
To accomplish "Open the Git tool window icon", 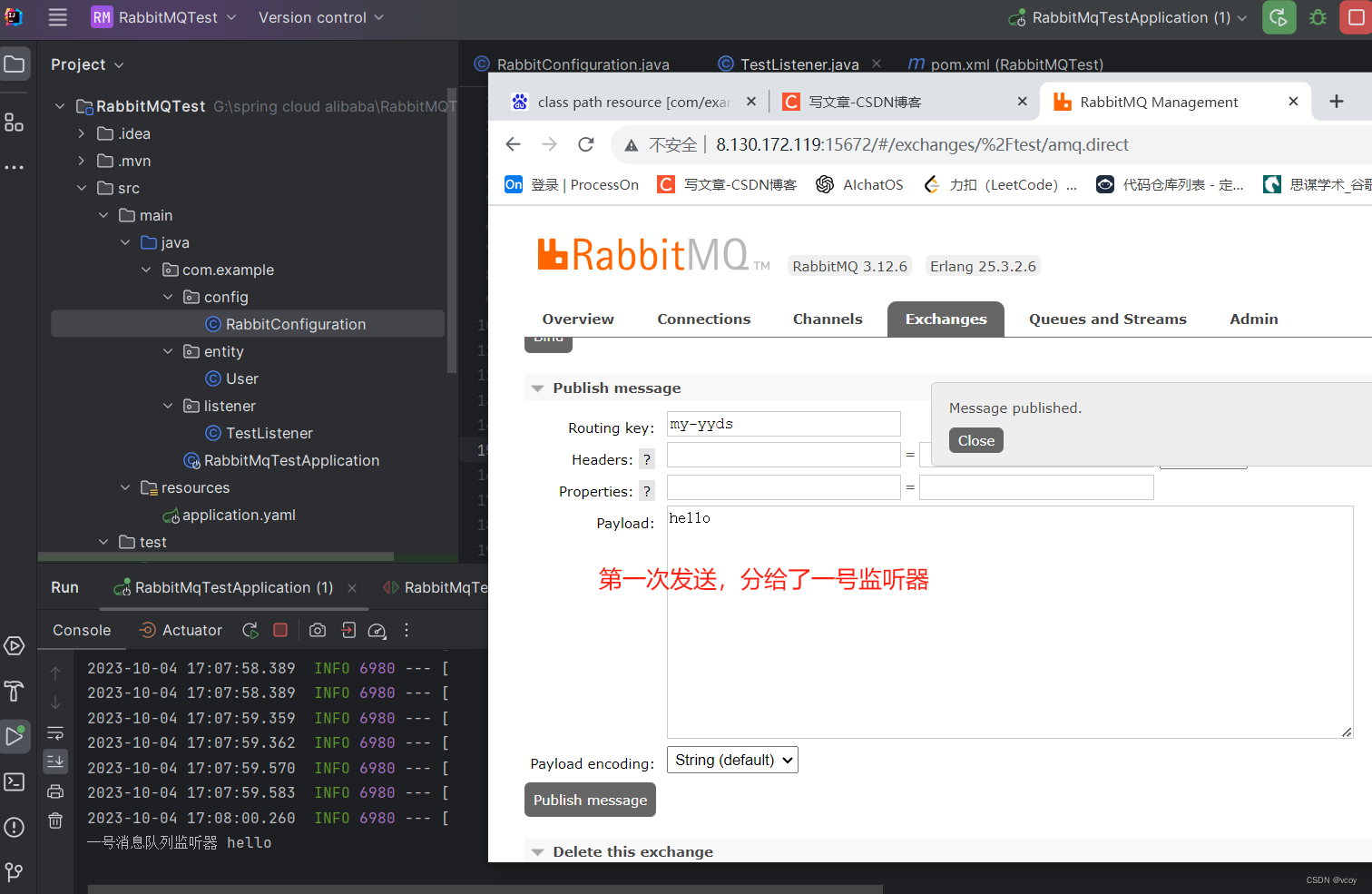I will [15, 872].
